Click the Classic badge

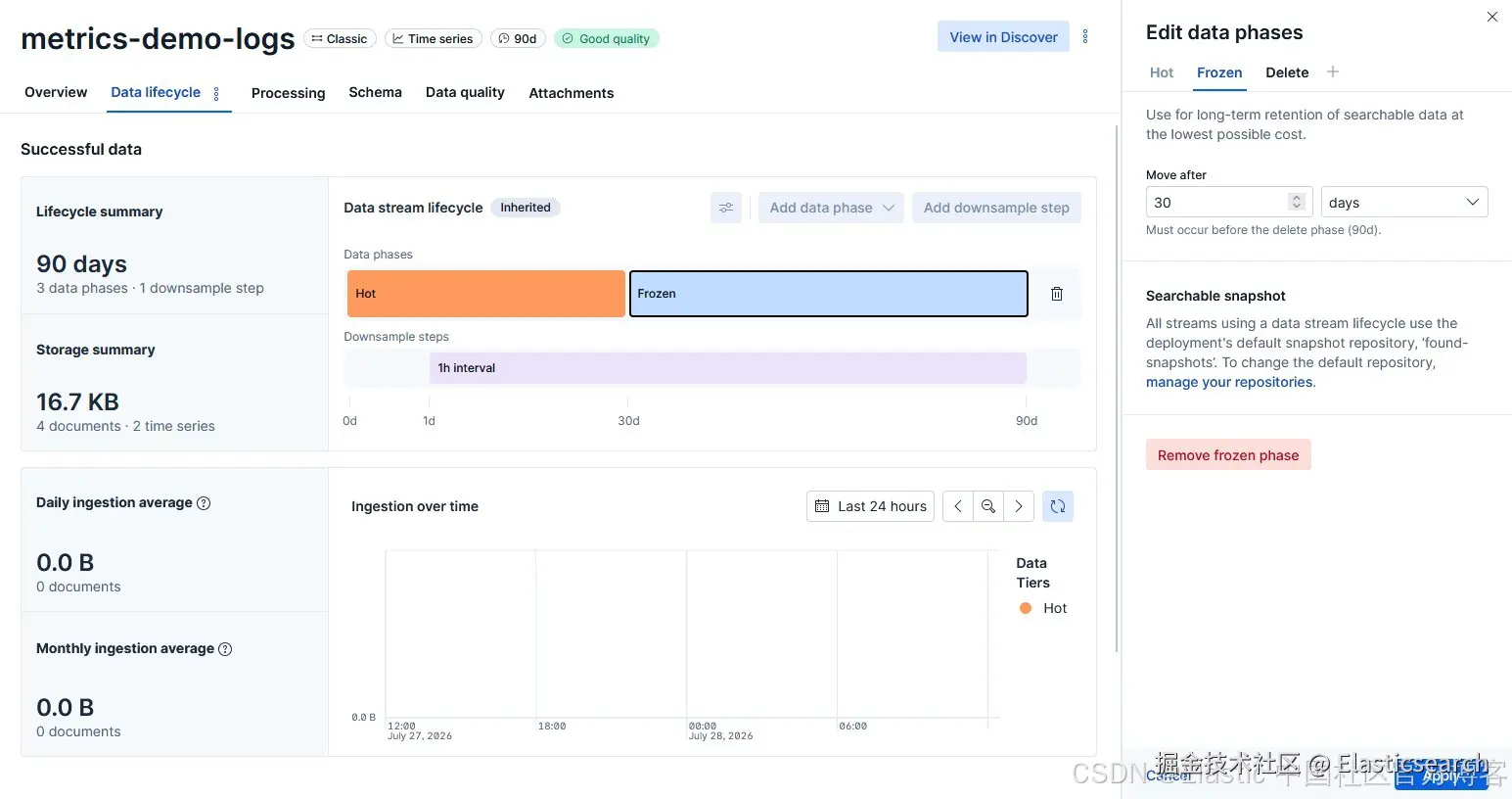[341, 38]
